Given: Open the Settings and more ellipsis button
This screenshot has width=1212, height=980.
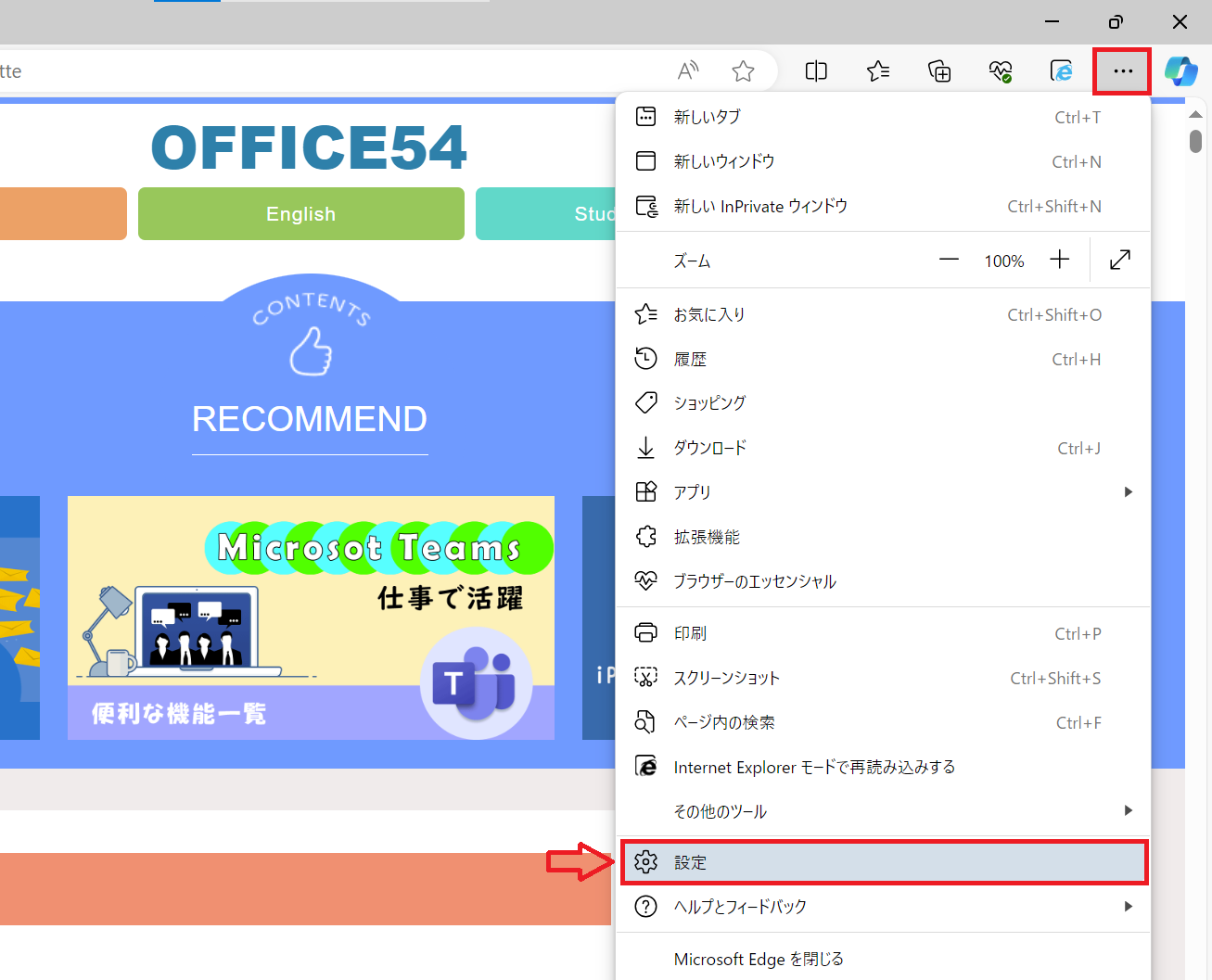Looking at the screenshot, I should click(1123, 71).
